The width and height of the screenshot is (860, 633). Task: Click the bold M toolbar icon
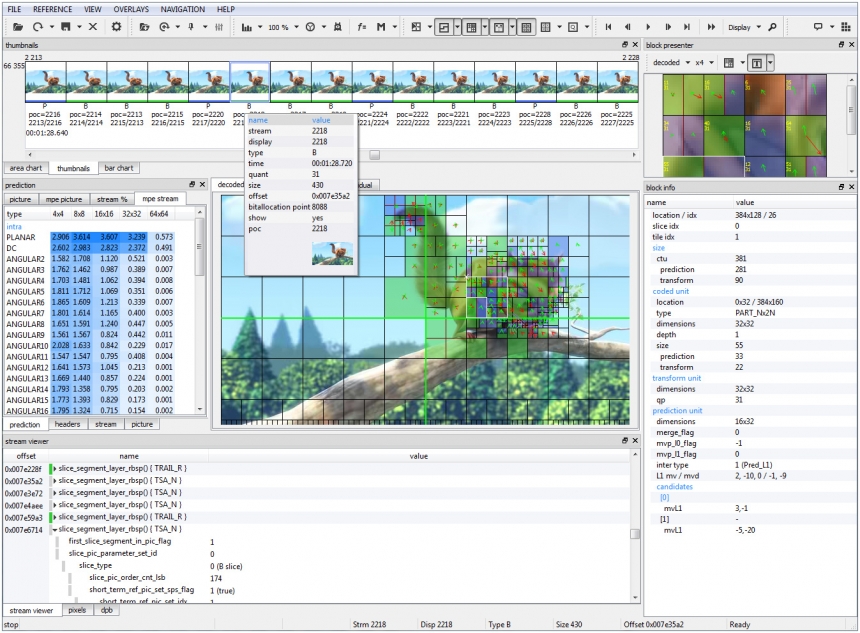(x=381, y=27)
